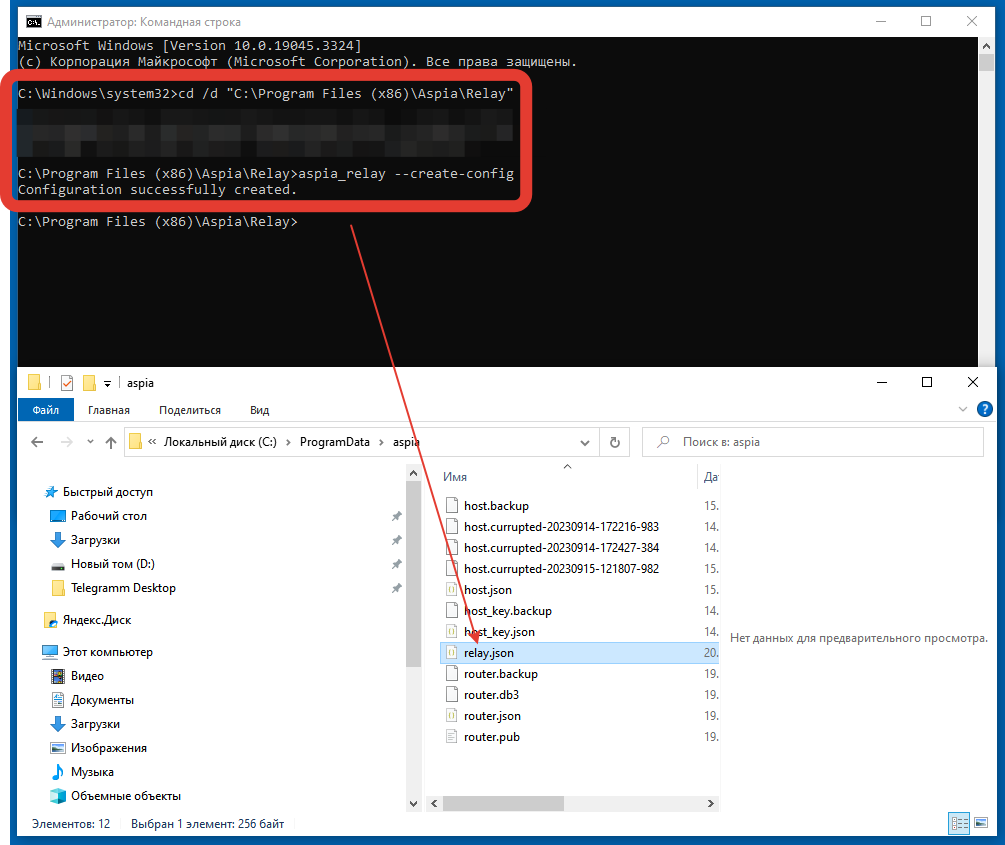The width and height of the screenshot is (1005, 845).
Task: Refresh the aspia folder view
Action: click(615, 442)
